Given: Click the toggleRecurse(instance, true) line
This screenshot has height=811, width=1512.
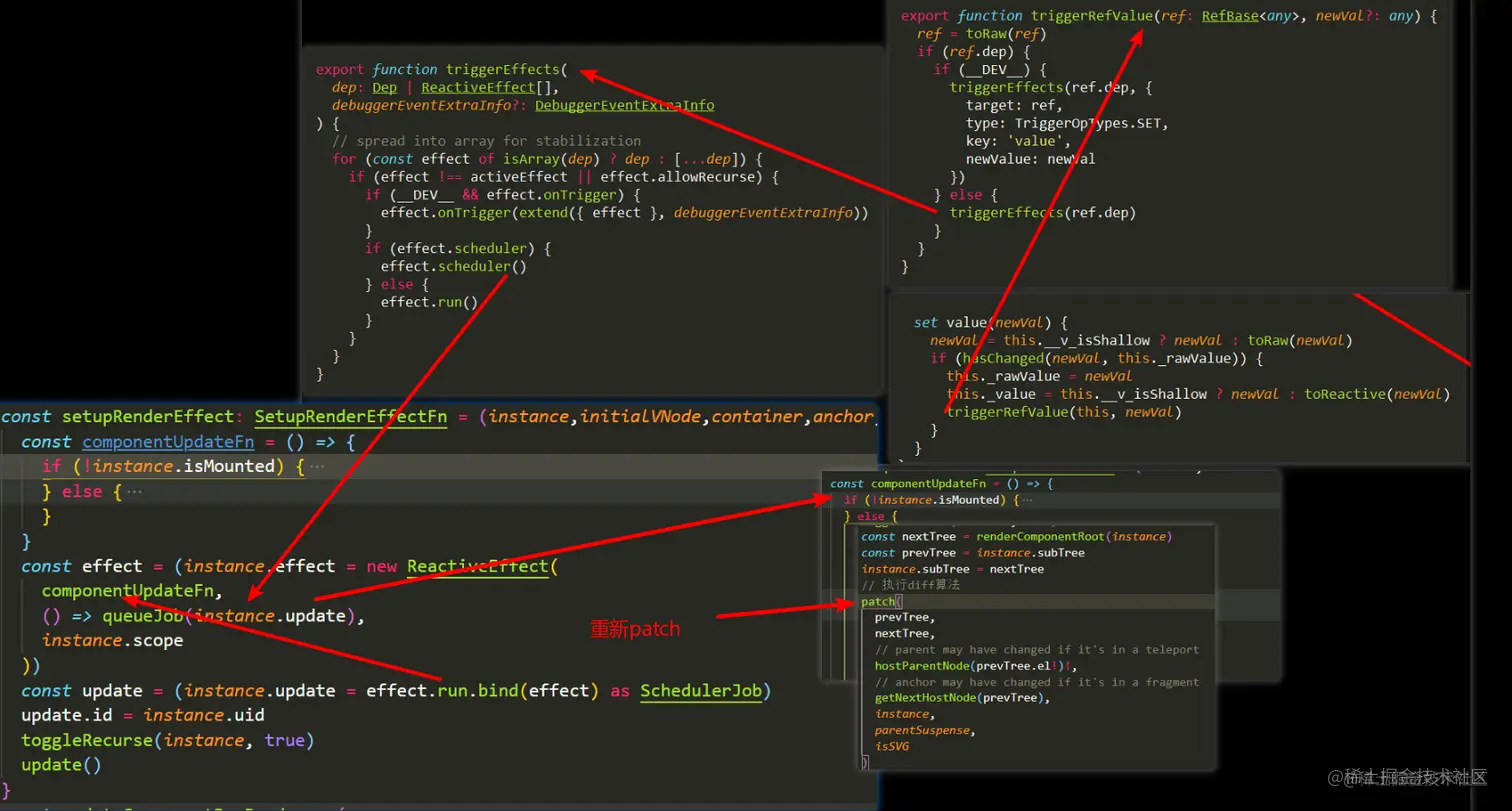Looking at the screenshot, I should [x=168, y=740].
